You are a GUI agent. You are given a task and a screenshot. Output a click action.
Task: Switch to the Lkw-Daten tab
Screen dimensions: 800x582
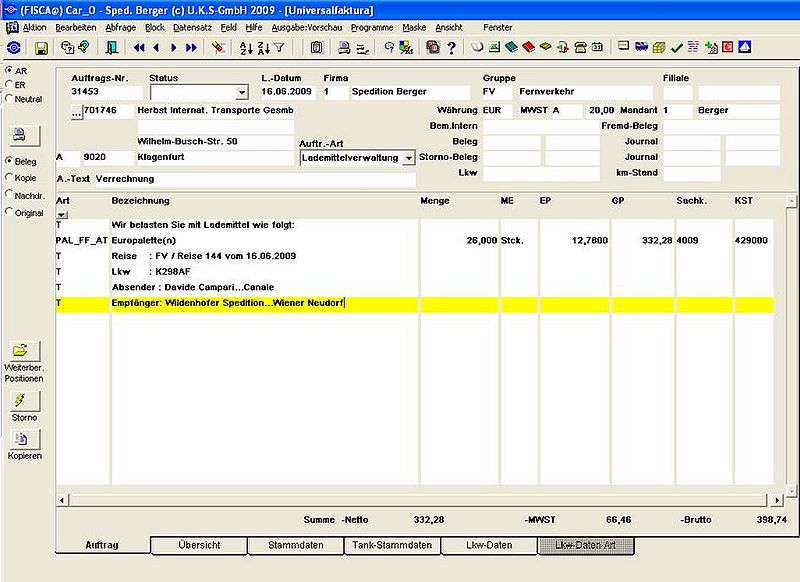(489, 545)
